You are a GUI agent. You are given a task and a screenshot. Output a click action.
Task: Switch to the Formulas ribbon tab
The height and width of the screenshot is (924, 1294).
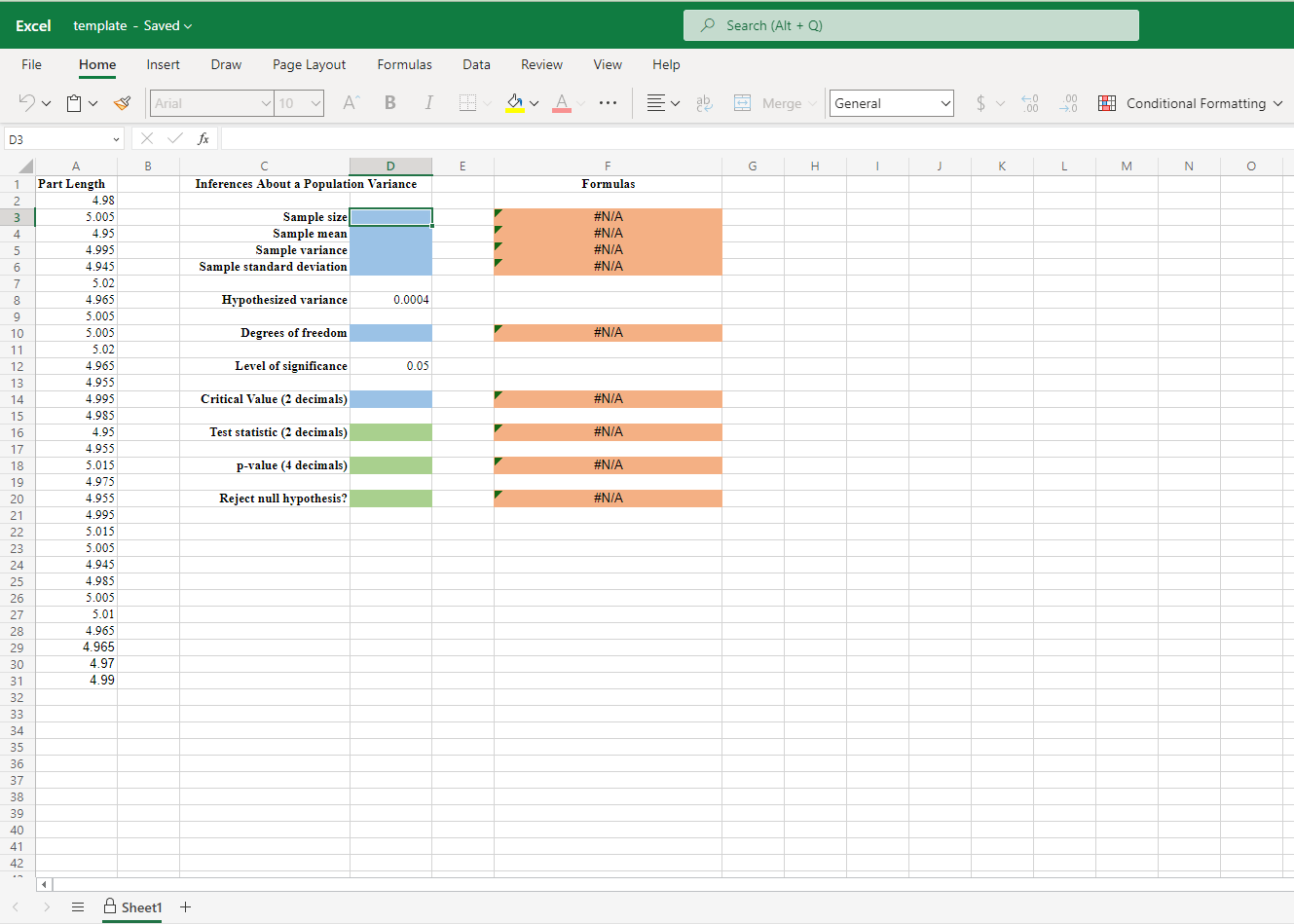coord(404,64)
